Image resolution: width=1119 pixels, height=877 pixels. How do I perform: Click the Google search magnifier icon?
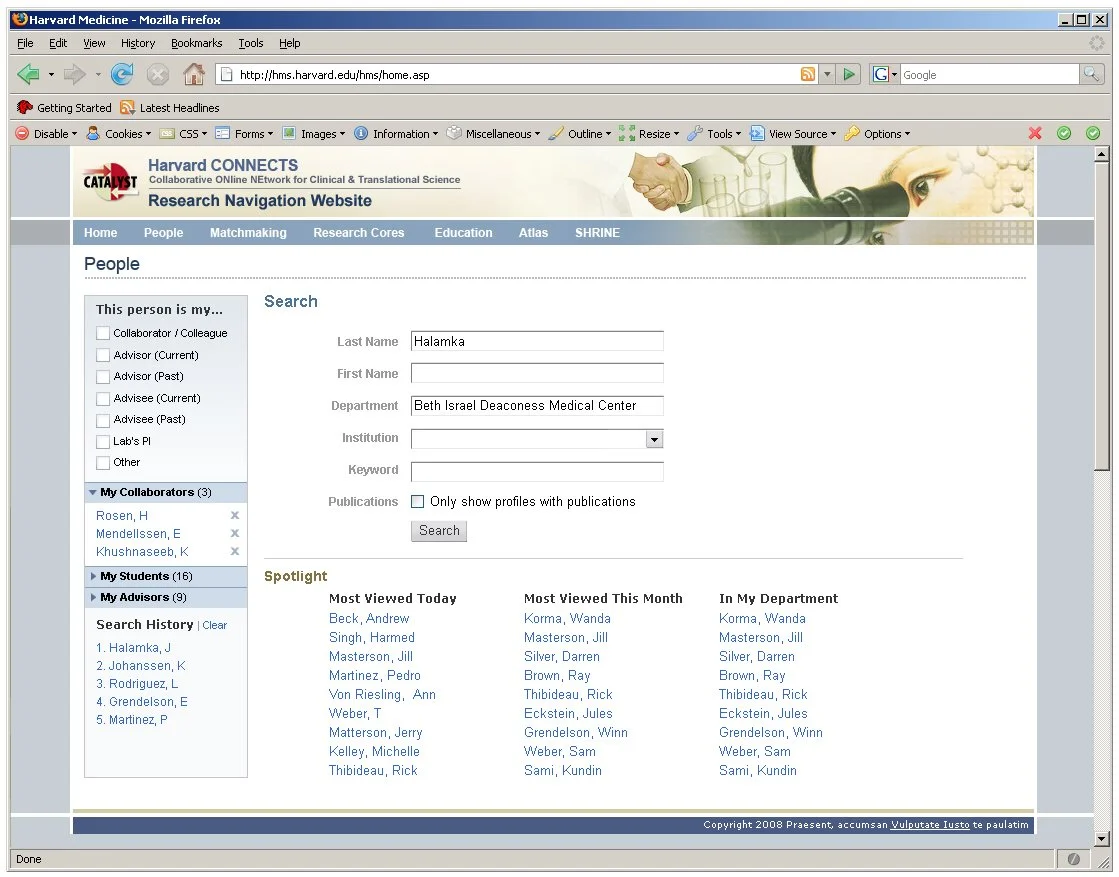1091,74
